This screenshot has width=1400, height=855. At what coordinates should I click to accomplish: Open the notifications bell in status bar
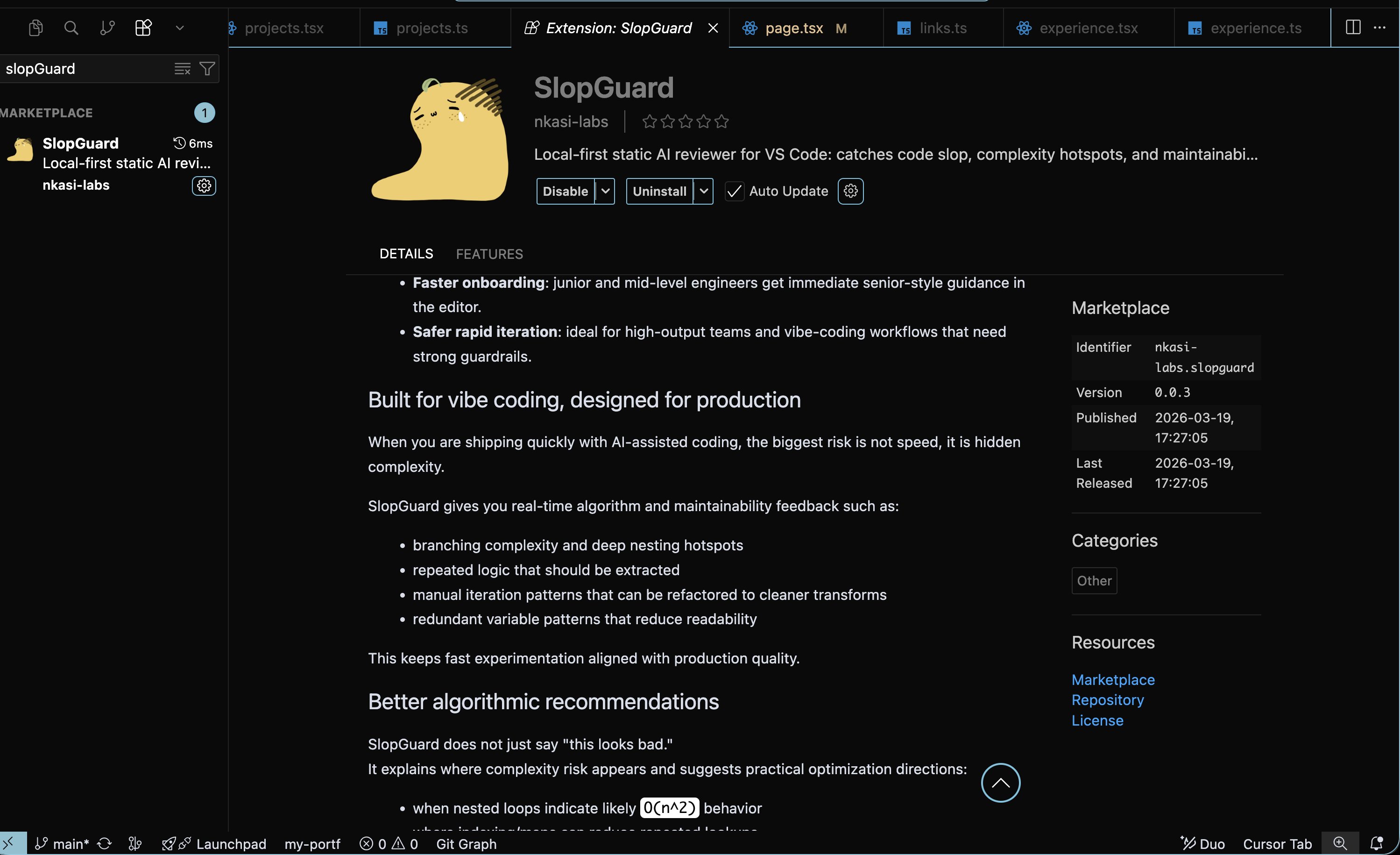click(1376, 844)
